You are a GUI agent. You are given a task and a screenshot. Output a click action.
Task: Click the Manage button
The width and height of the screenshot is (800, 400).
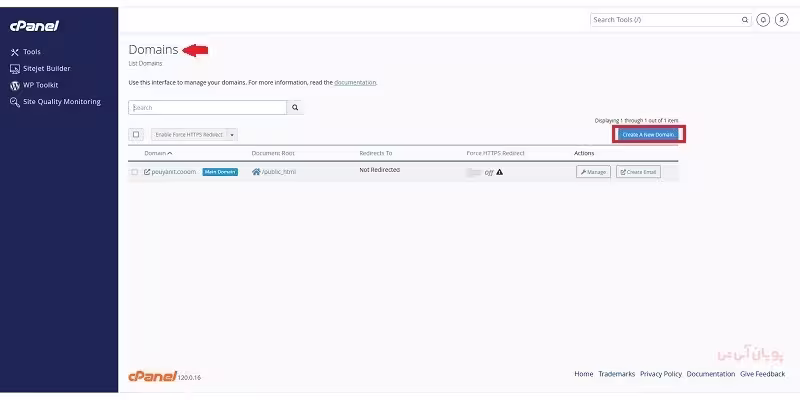tap(593, 172)
